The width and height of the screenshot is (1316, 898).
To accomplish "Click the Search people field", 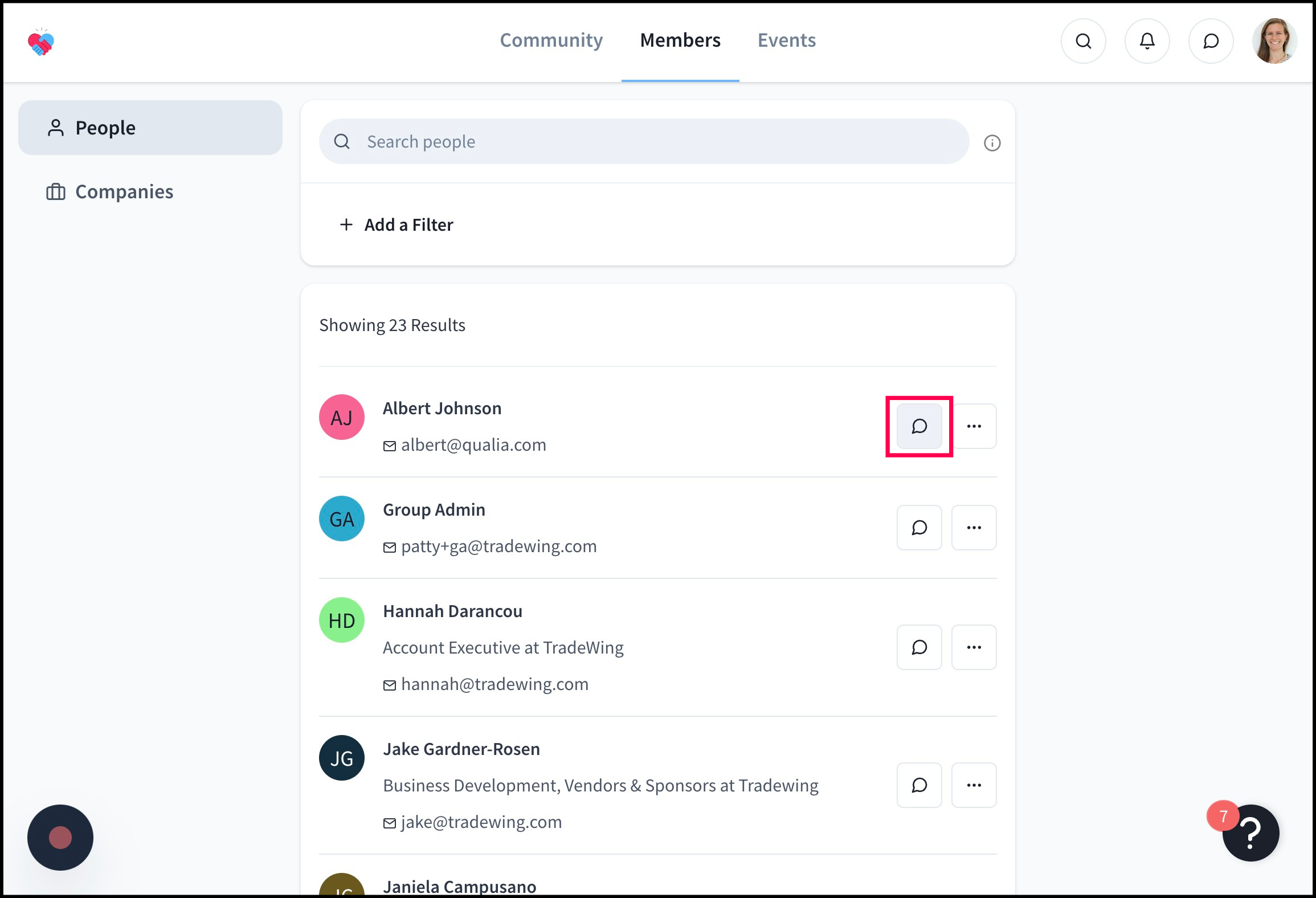I will pyautogui.click(x=644, y=141).
